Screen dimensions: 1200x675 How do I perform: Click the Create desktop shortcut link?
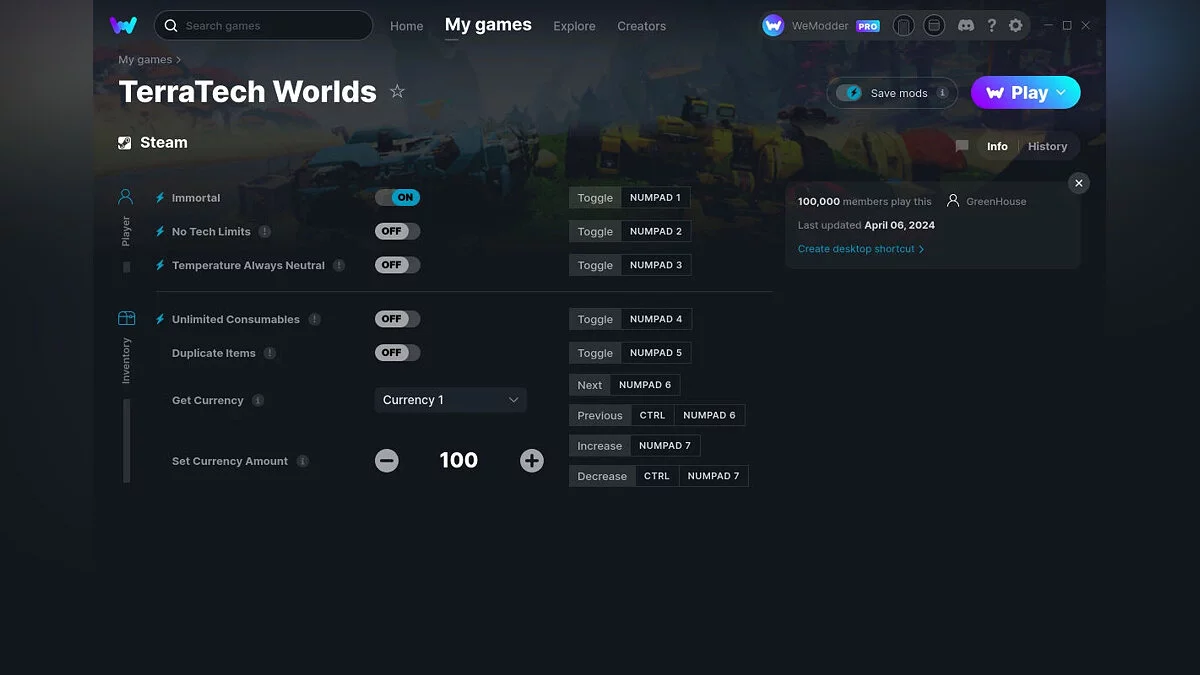point(858,248)
